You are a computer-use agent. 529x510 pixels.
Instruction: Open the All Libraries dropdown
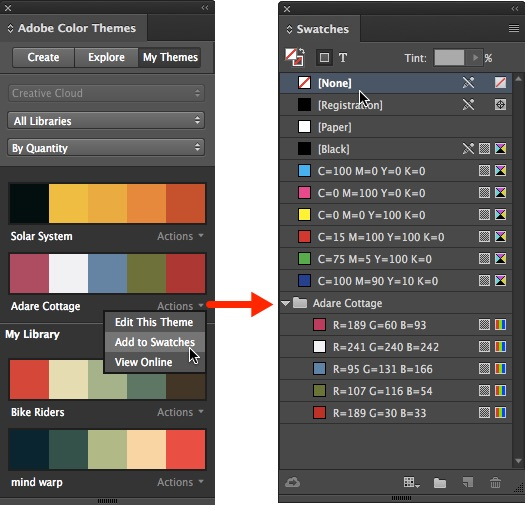106,121
